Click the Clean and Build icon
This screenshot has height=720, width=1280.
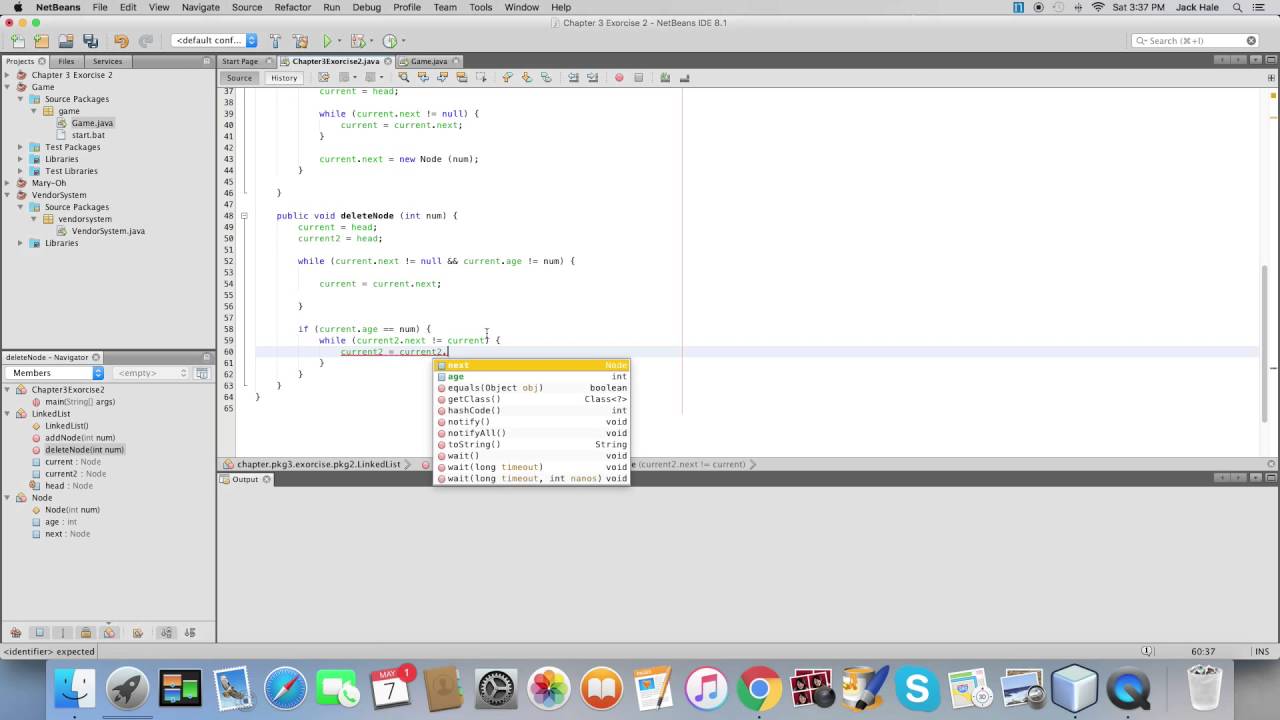click(301, 41)
